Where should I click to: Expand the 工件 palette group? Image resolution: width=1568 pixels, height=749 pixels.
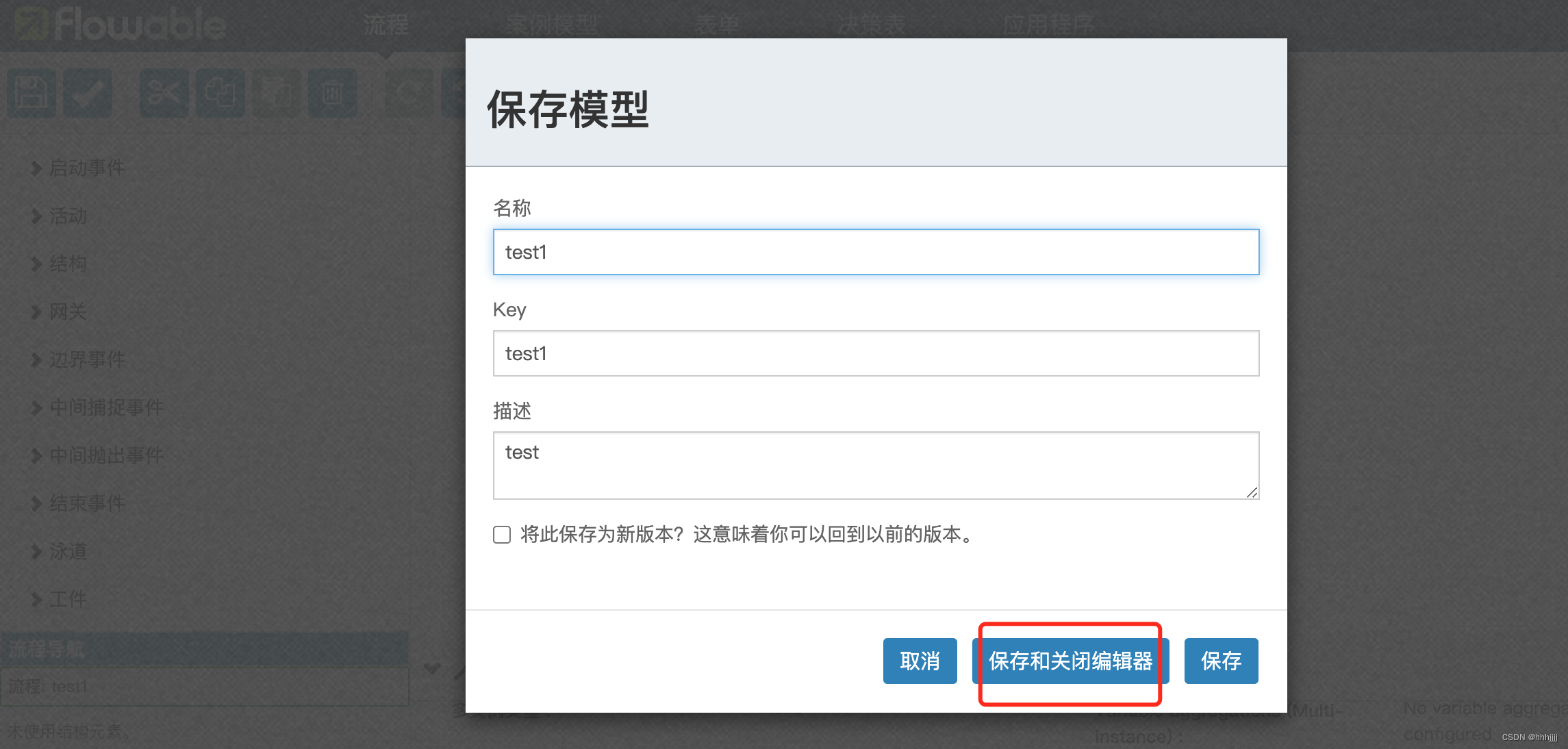click(60, 599)
